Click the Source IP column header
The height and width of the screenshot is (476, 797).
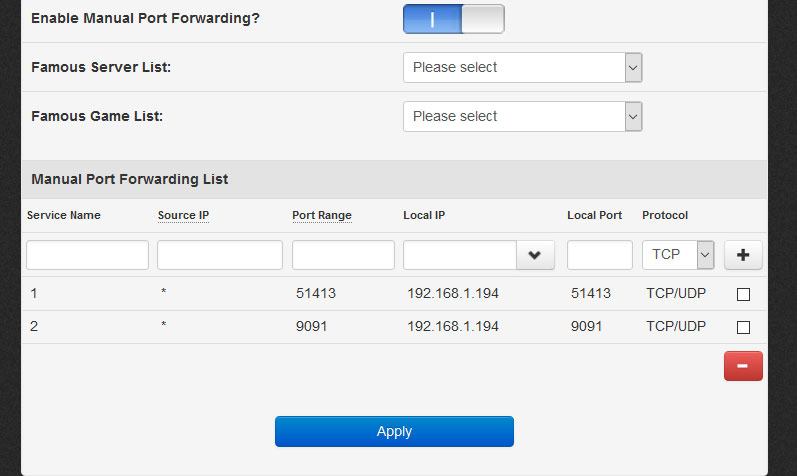183,215
